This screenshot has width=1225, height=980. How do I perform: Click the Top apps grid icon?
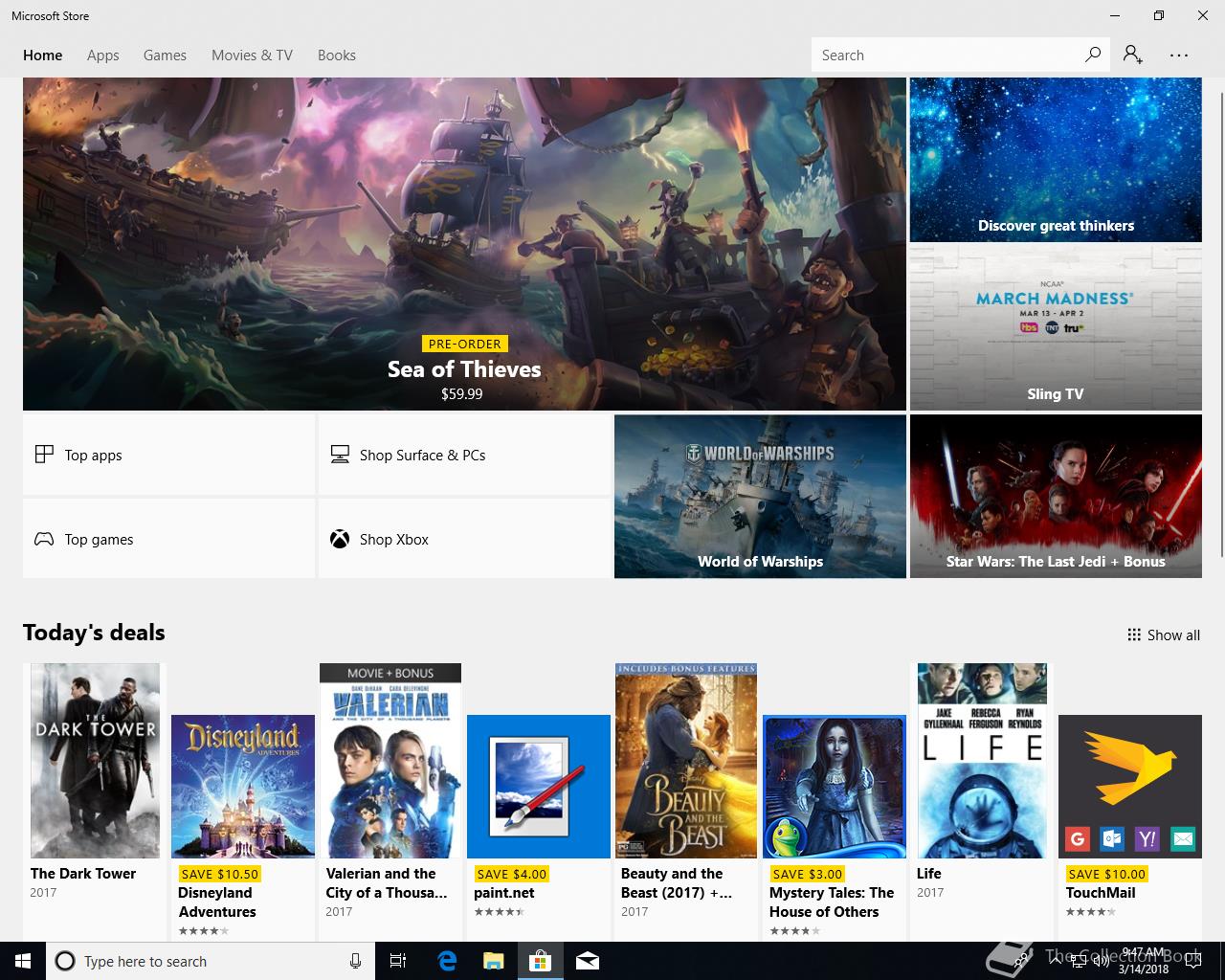pyautogui.click(x=44, y=455)
